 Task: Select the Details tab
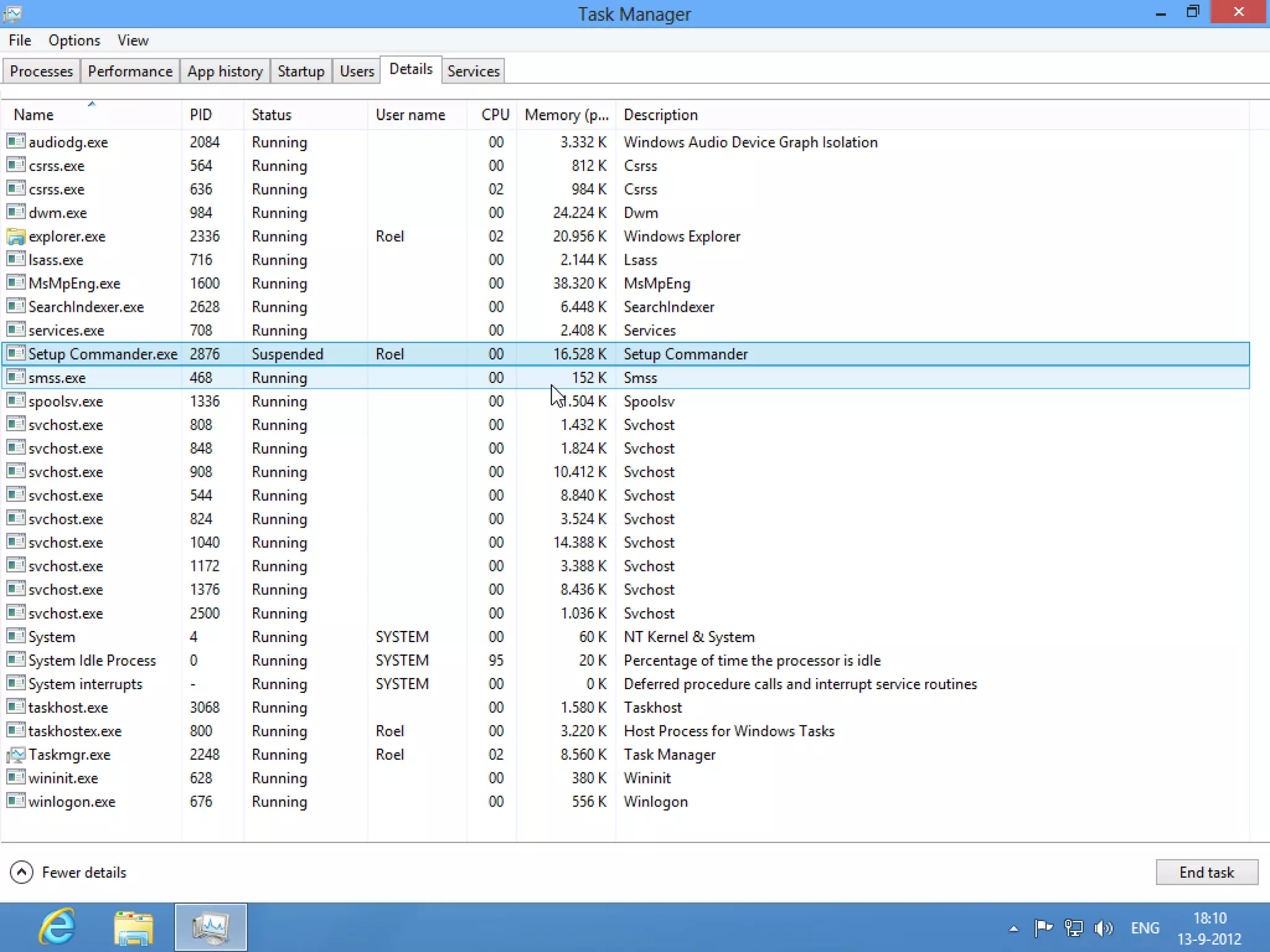(411, 69)
